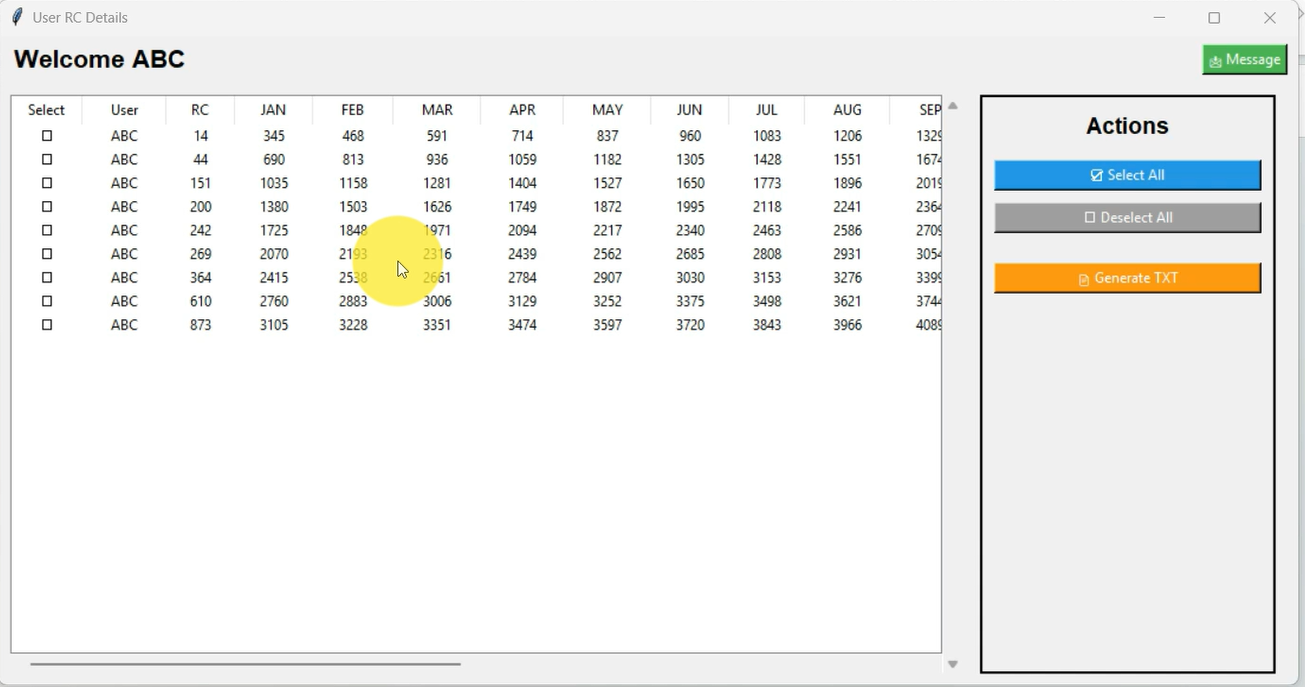This screenshot has width=1305, height=687.
Task: Tick the checkbox for RC 44 row
Action: click(46, 160)
